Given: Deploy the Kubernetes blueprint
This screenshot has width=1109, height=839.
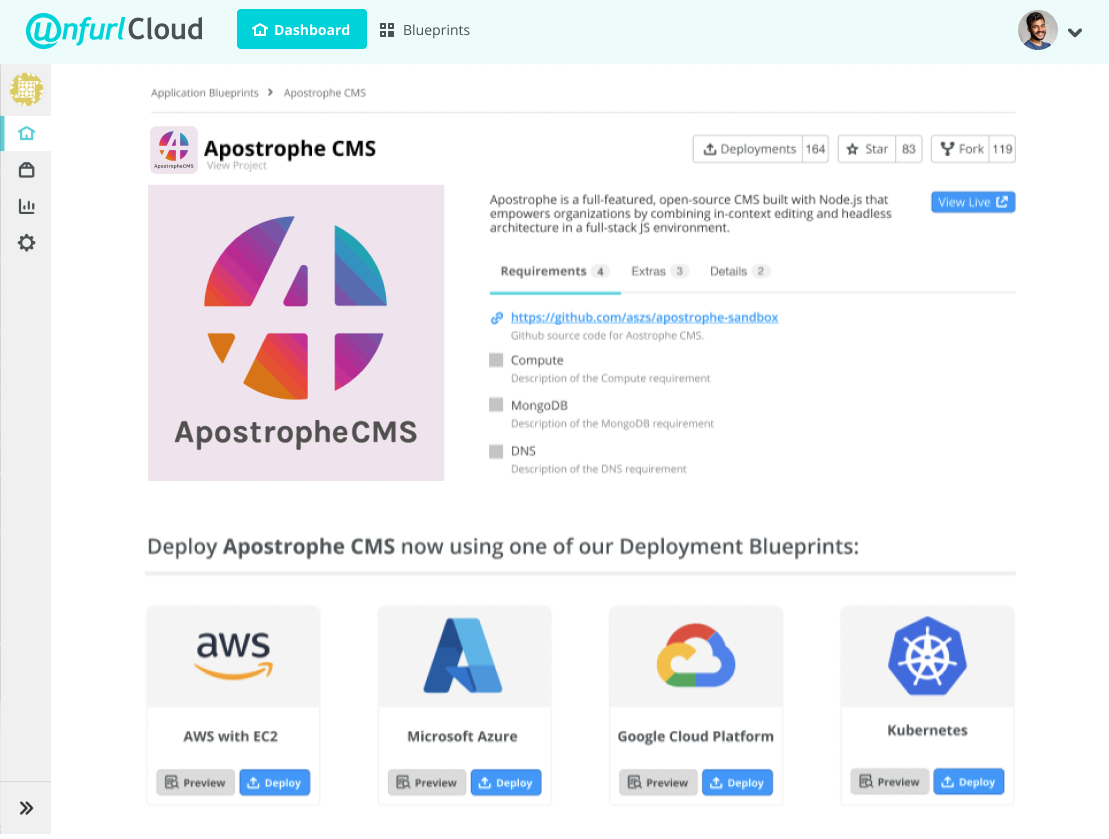Looking at the screenshot, I should (968, 782).
